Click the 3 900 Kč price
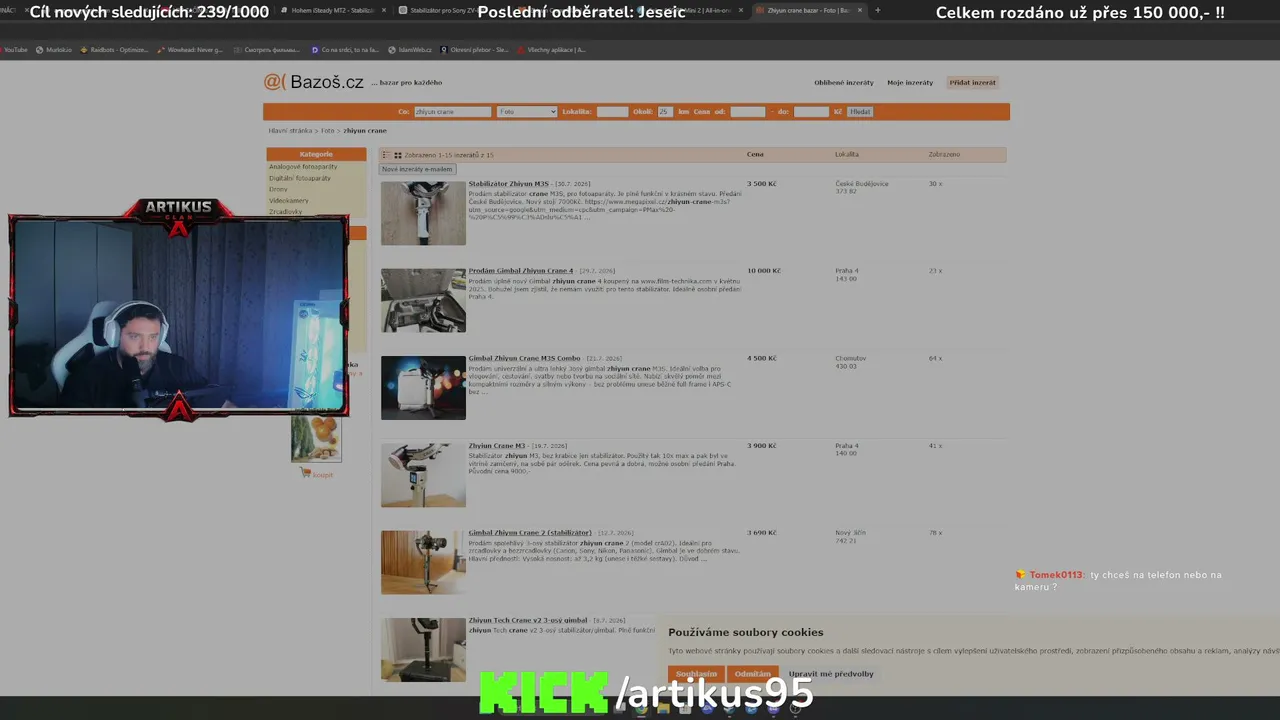 [762, 446]
